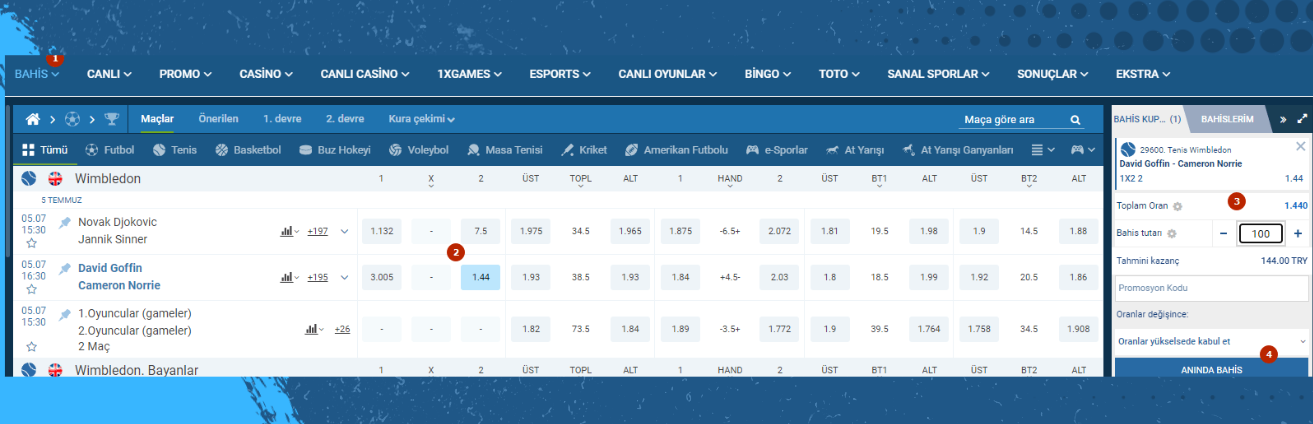Image resolution: width=1313 pixels, height=424 pixels.
Task: Favorite the Djokovic vs Sinner match star
Action: [31, 243]
